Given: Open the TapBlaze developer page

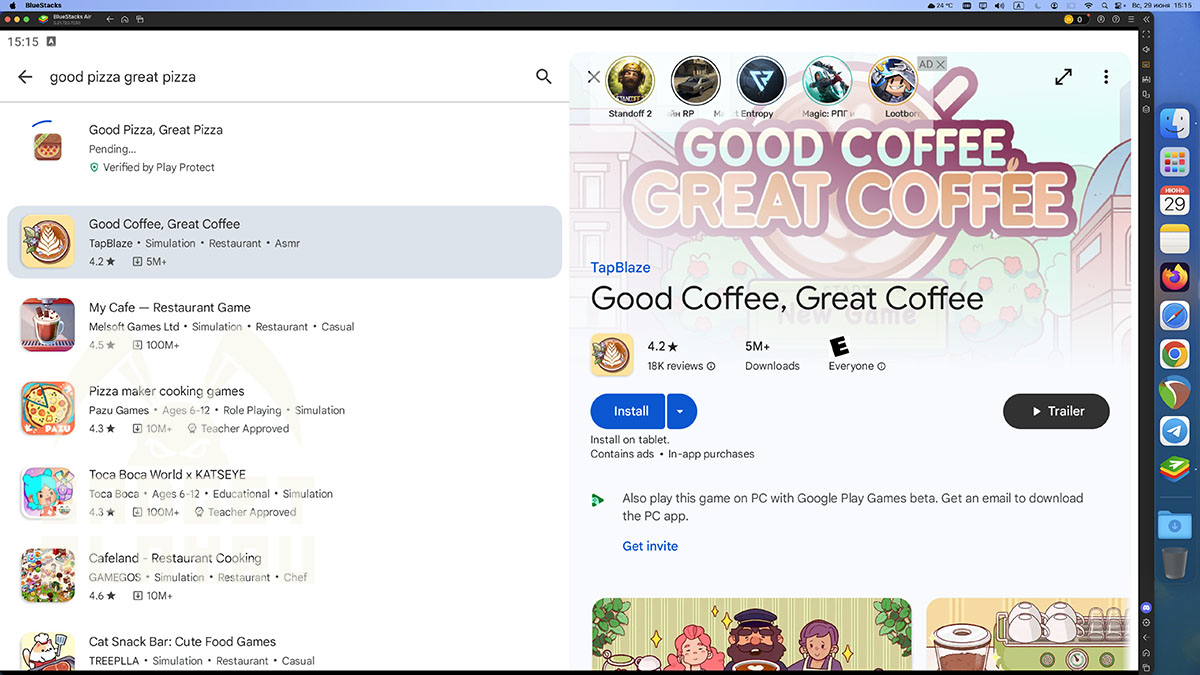Looking at the screenshot, I should [x=620, y=267].
